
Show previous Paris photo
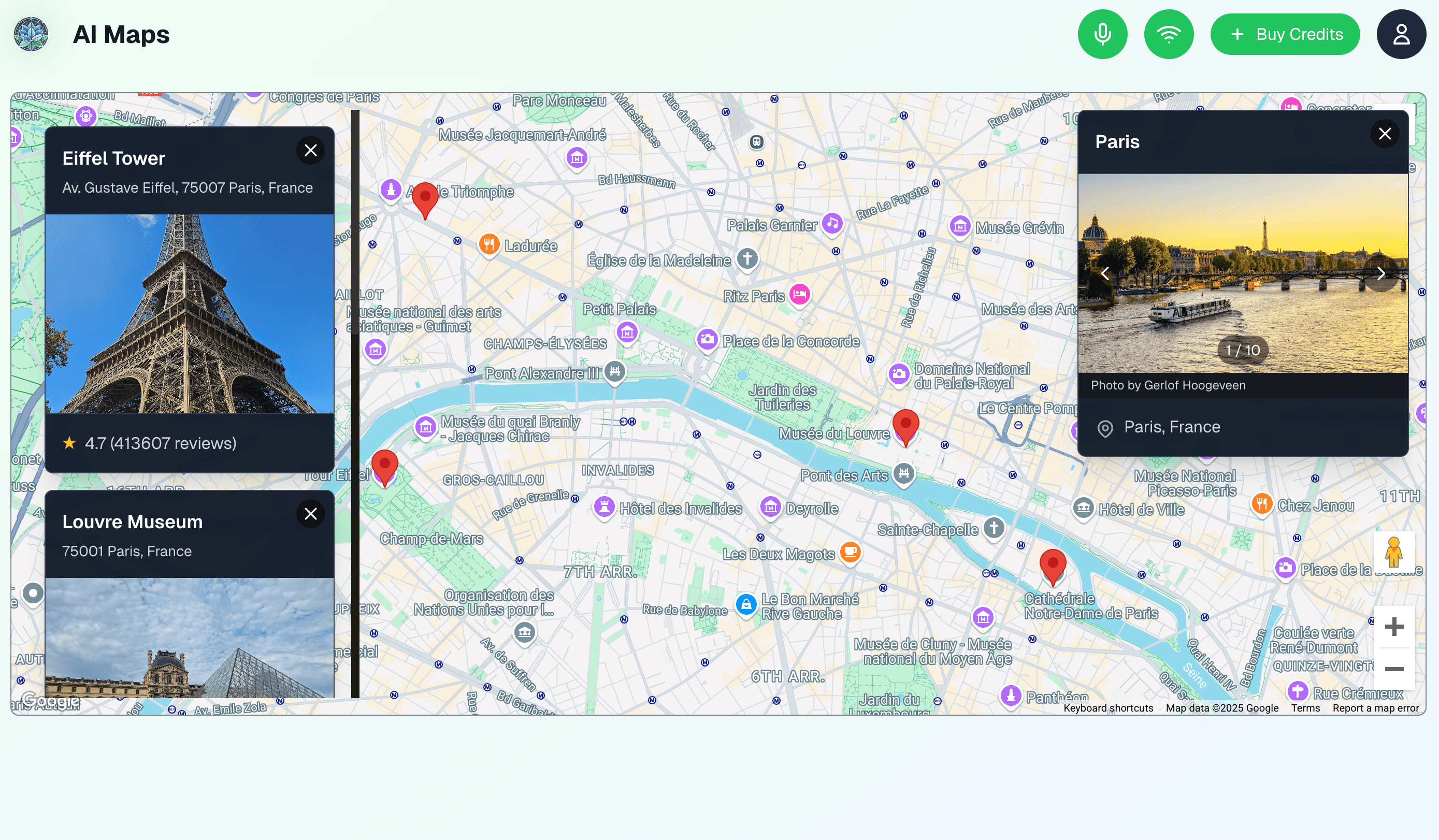1105,273
